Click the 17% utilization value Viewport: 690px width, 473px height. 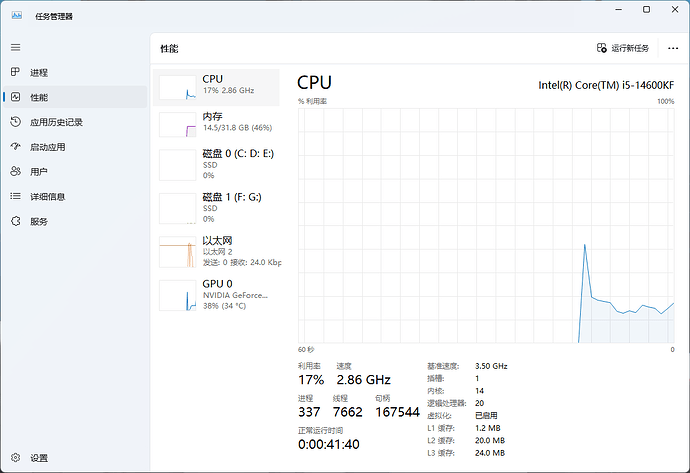311,380
